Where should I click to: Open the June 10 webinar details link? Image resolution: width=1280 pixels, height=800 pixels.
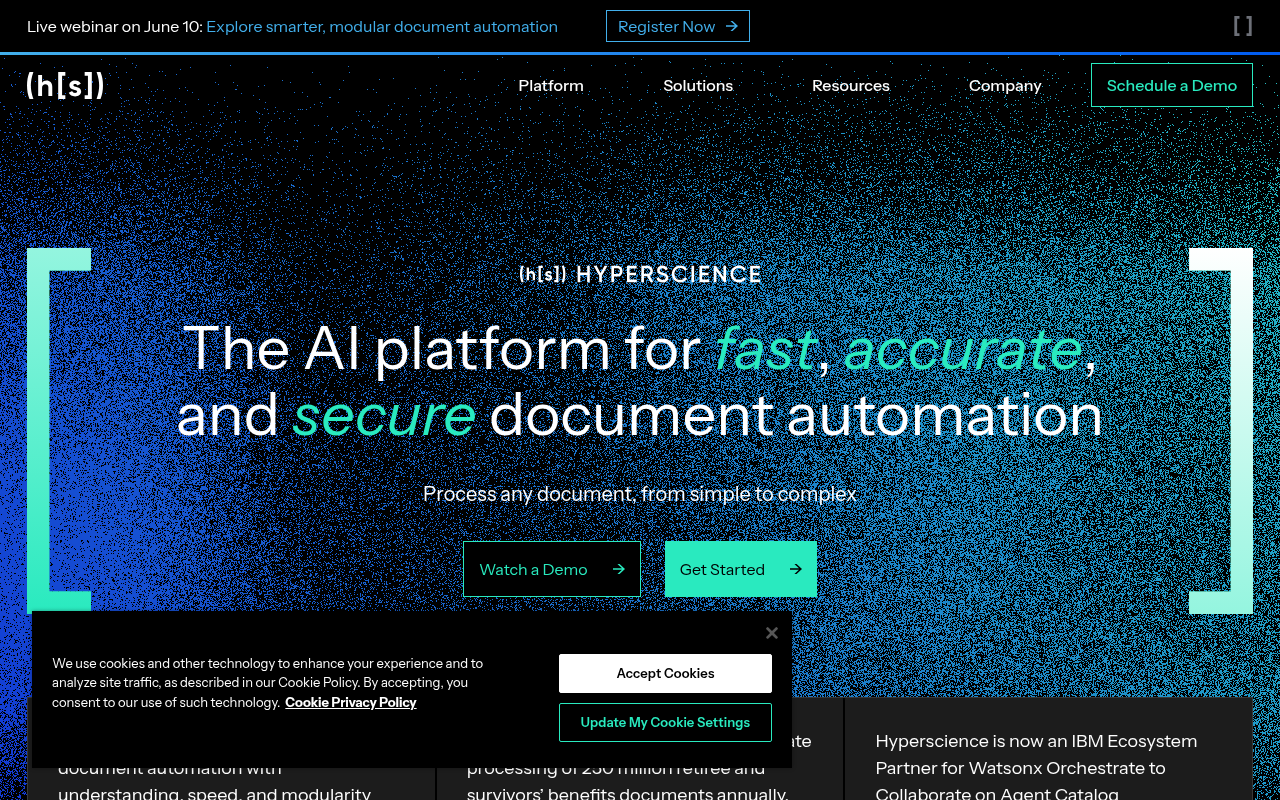point(382,26)
